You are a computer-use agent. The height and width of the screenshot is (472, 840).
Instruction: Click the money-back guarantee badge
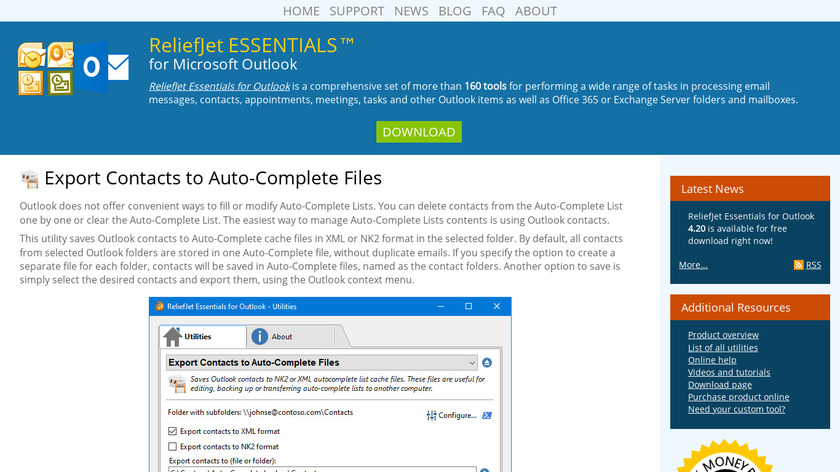725,456
